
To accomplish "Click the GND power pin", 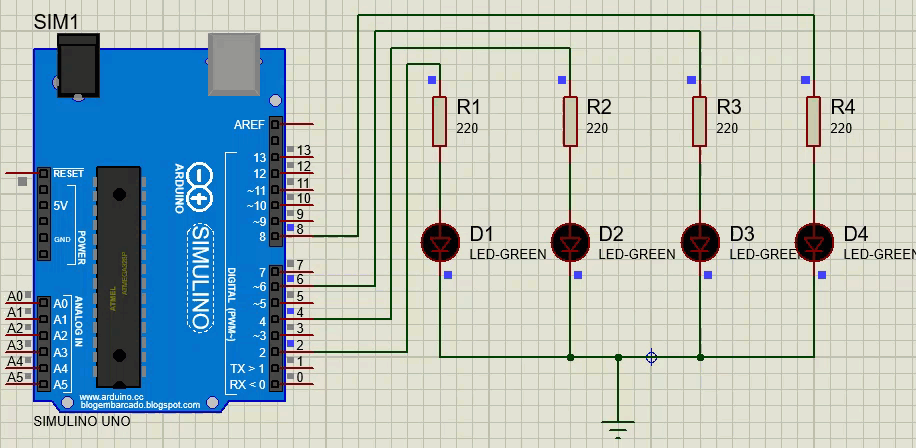I will (43, 238).
